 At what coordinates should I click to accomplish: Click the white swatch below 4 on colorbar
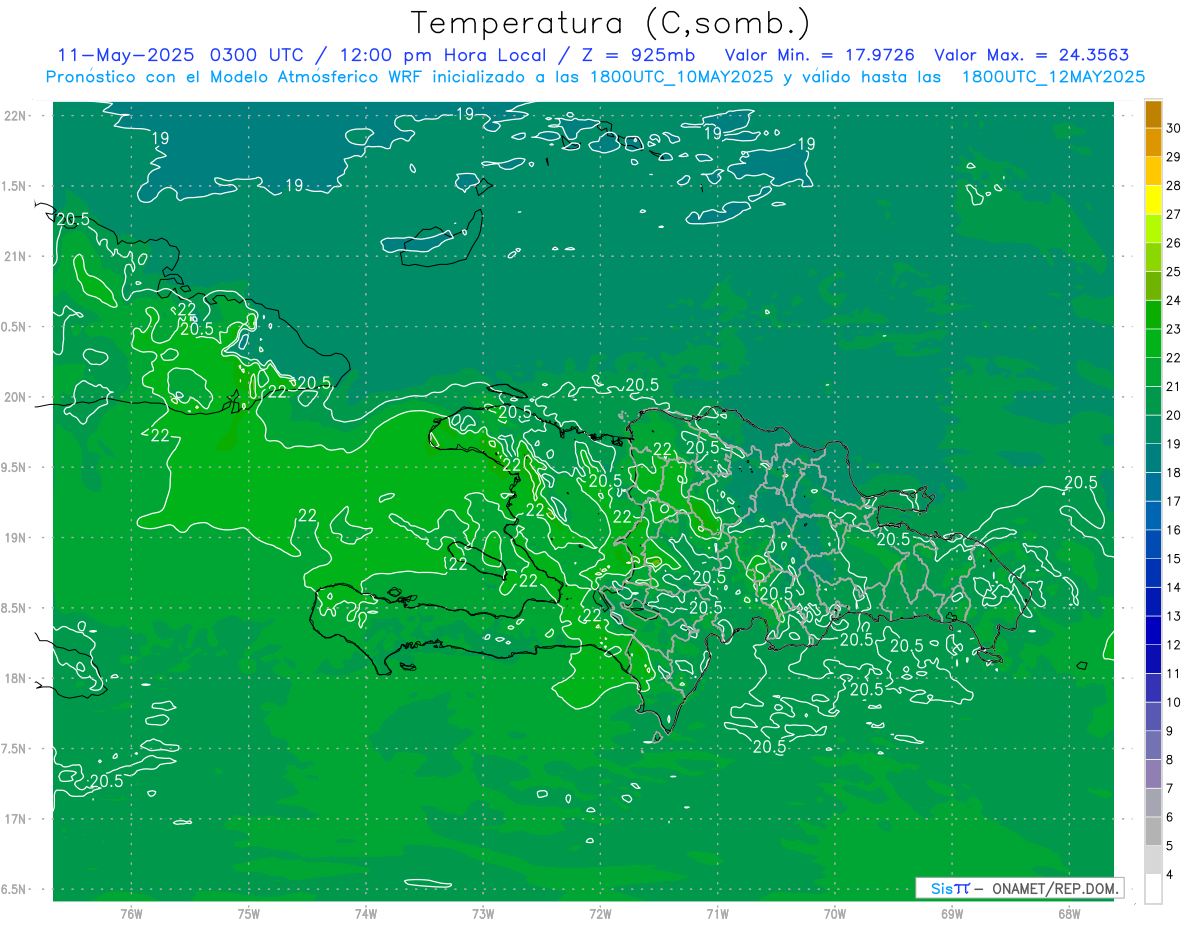pos(1153,889)
